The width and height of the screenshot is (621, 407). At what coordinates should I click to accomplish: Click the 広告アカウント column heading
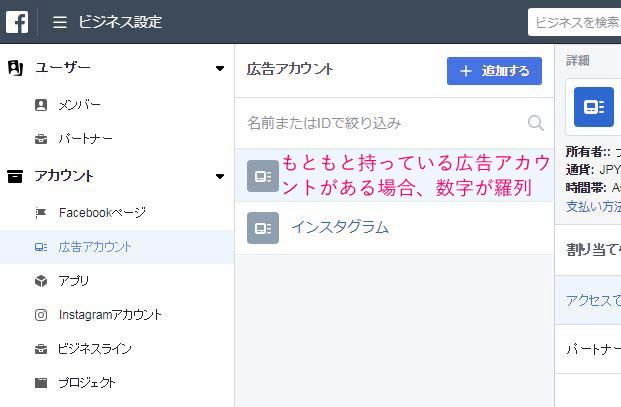[x=290, y=69]
